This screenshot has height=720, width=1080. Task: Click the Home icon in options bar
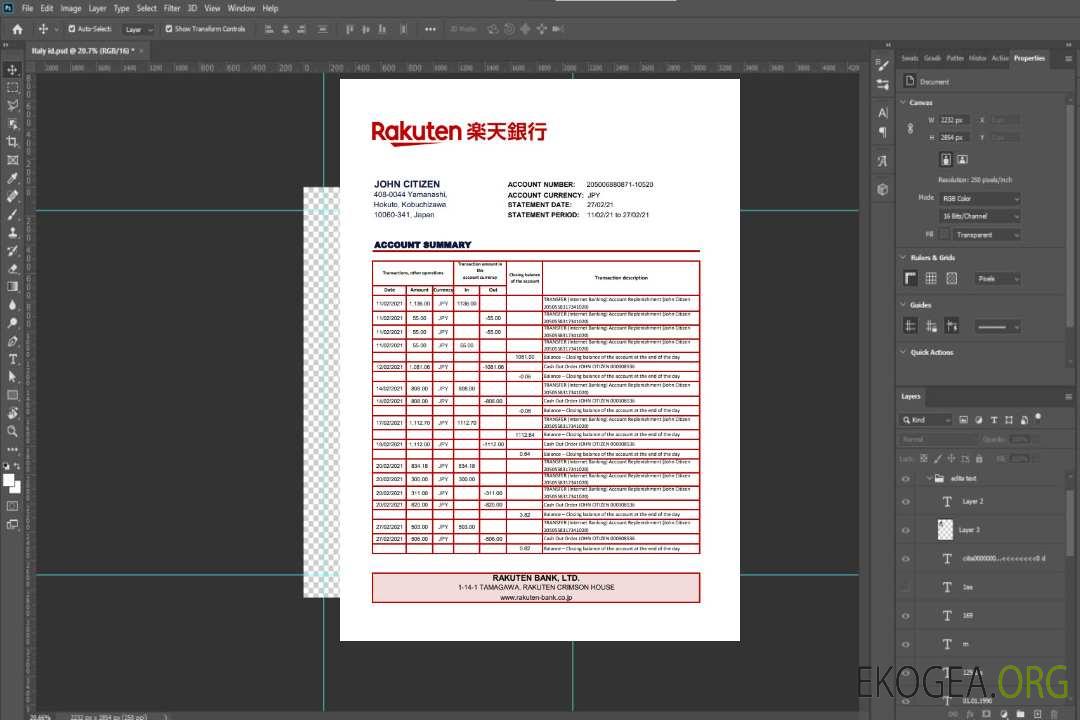coord(17,29)
